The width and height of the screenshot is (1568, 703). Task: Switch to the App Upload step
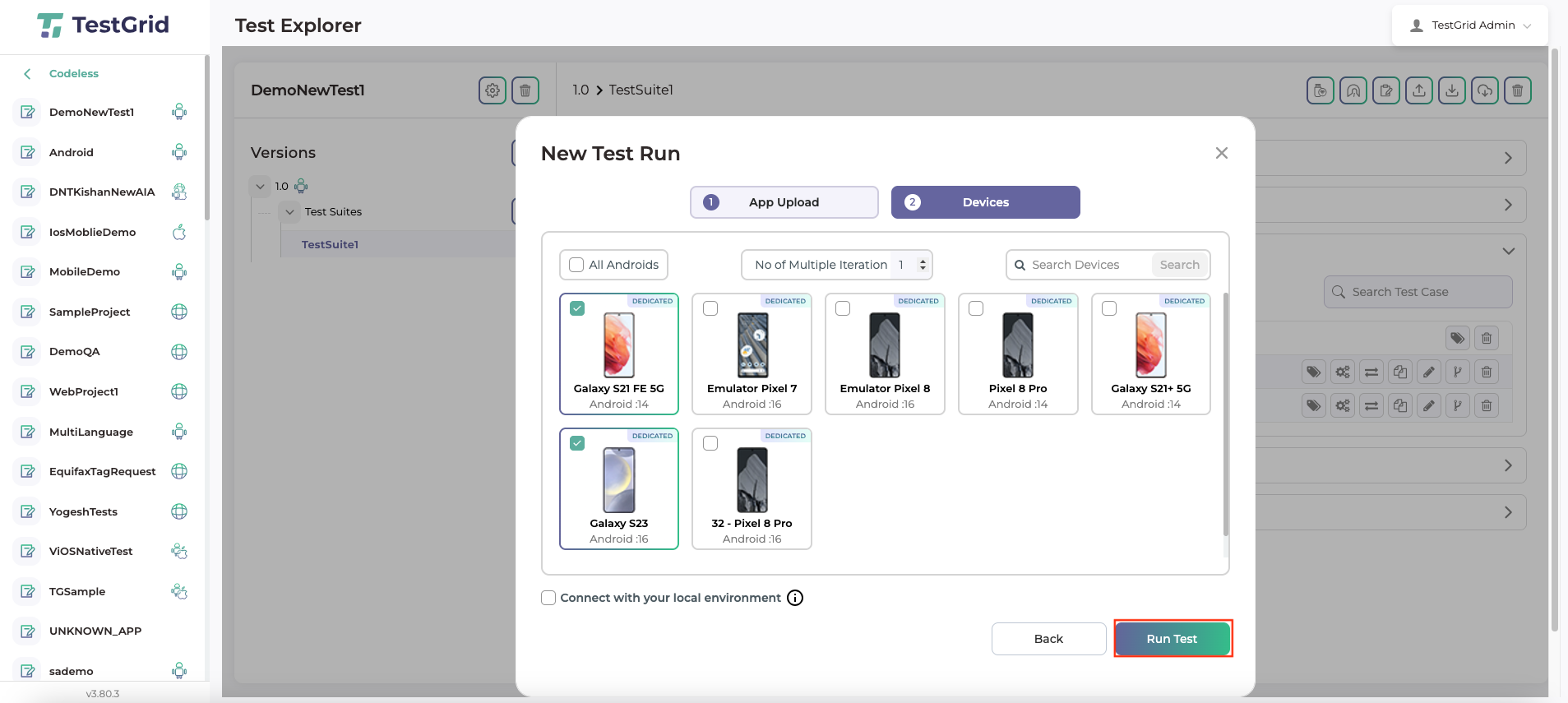pos(784,202)
